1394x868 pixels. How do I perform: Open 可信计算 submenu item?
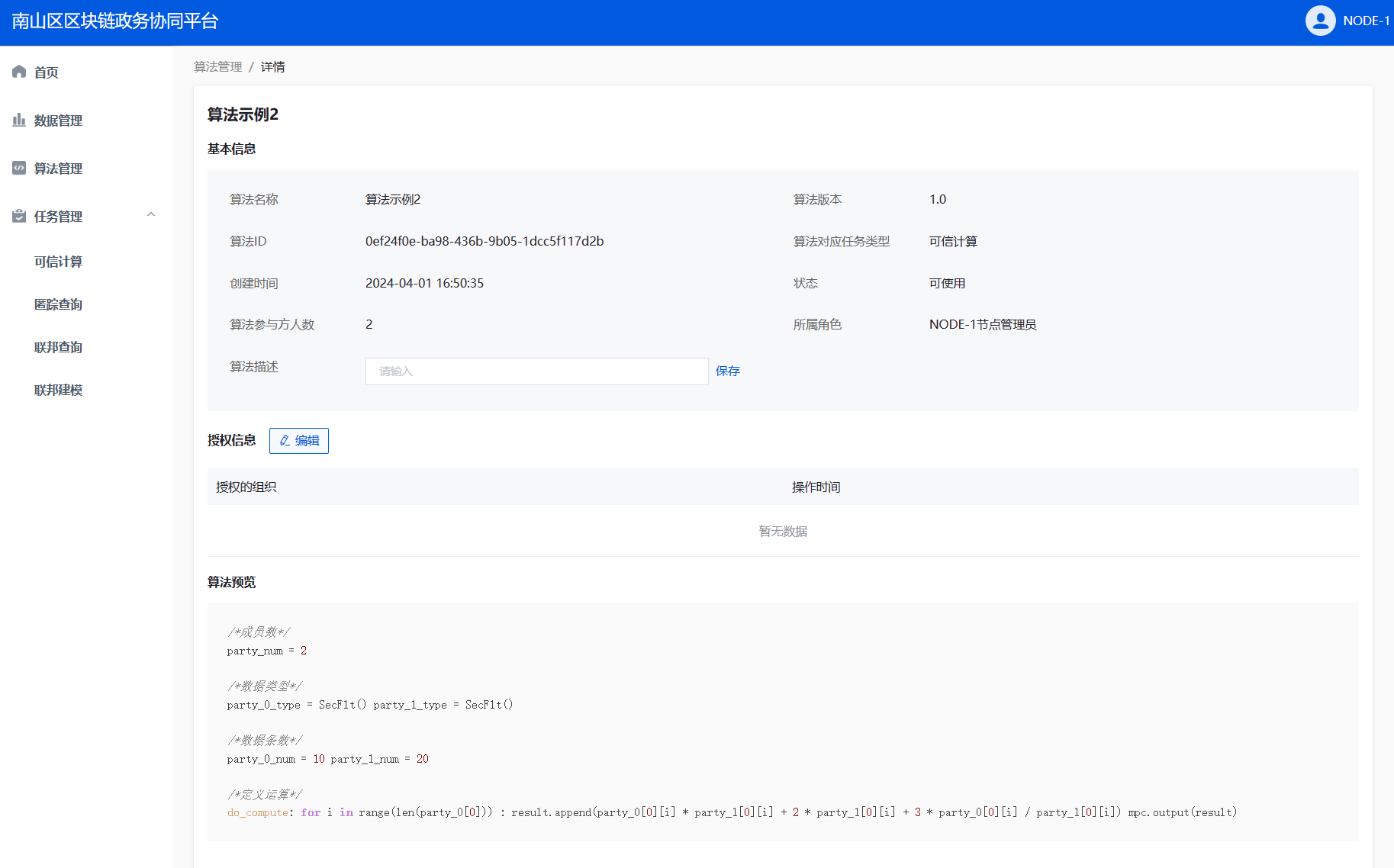[58, 262]
